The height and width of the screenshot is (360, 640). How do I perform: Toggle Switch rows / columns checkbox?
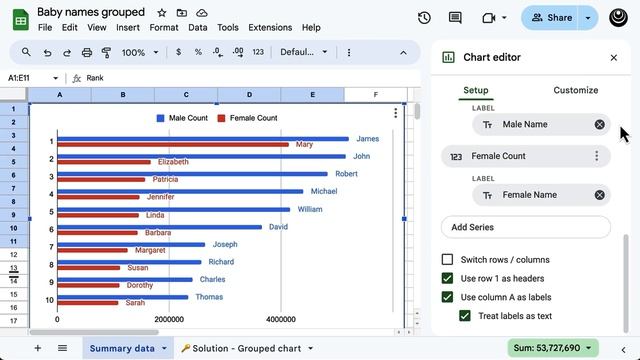tap(447, 259)
